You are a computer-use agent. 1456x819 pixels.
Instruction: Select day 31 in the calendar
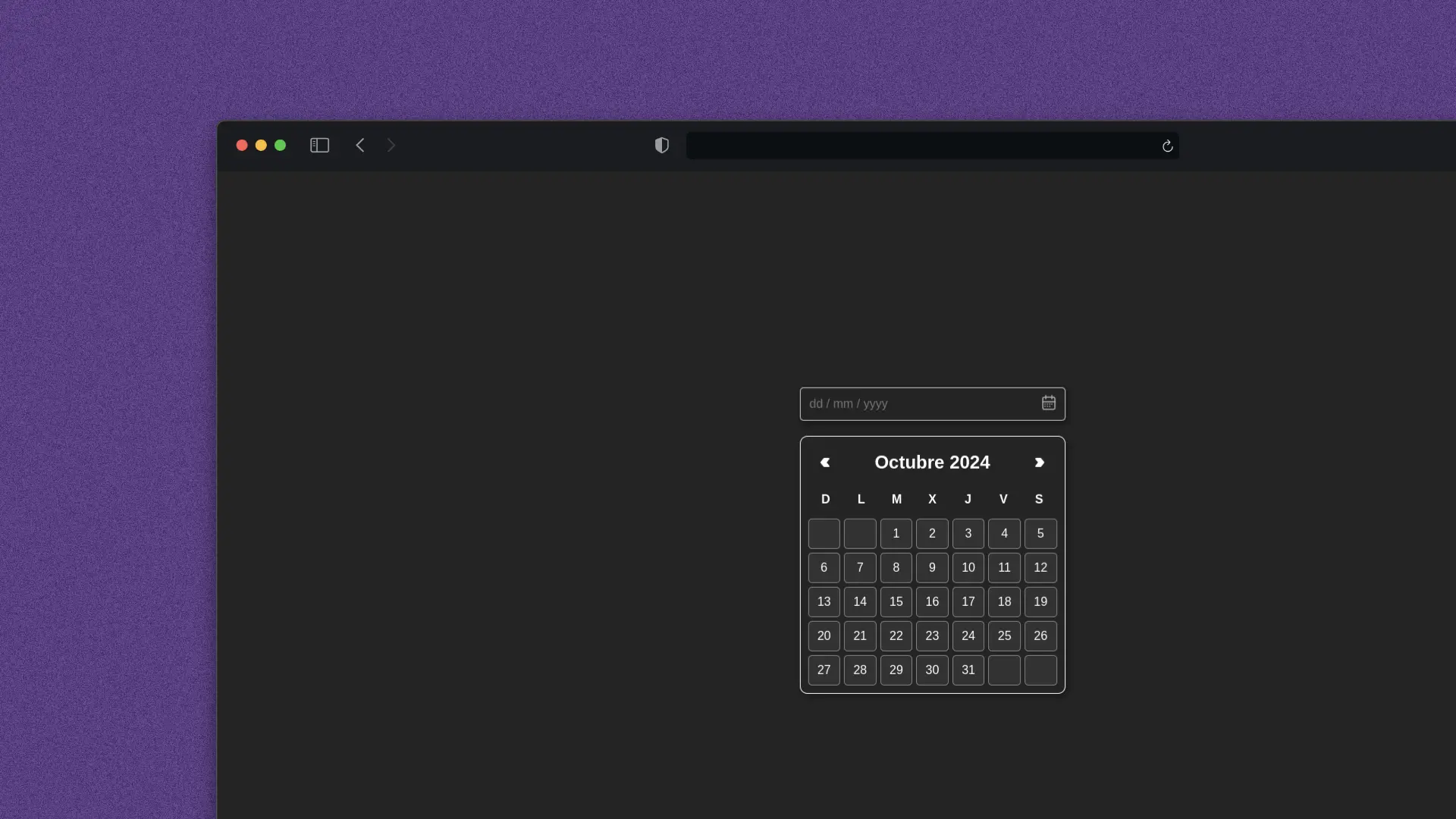coord(968,670)
